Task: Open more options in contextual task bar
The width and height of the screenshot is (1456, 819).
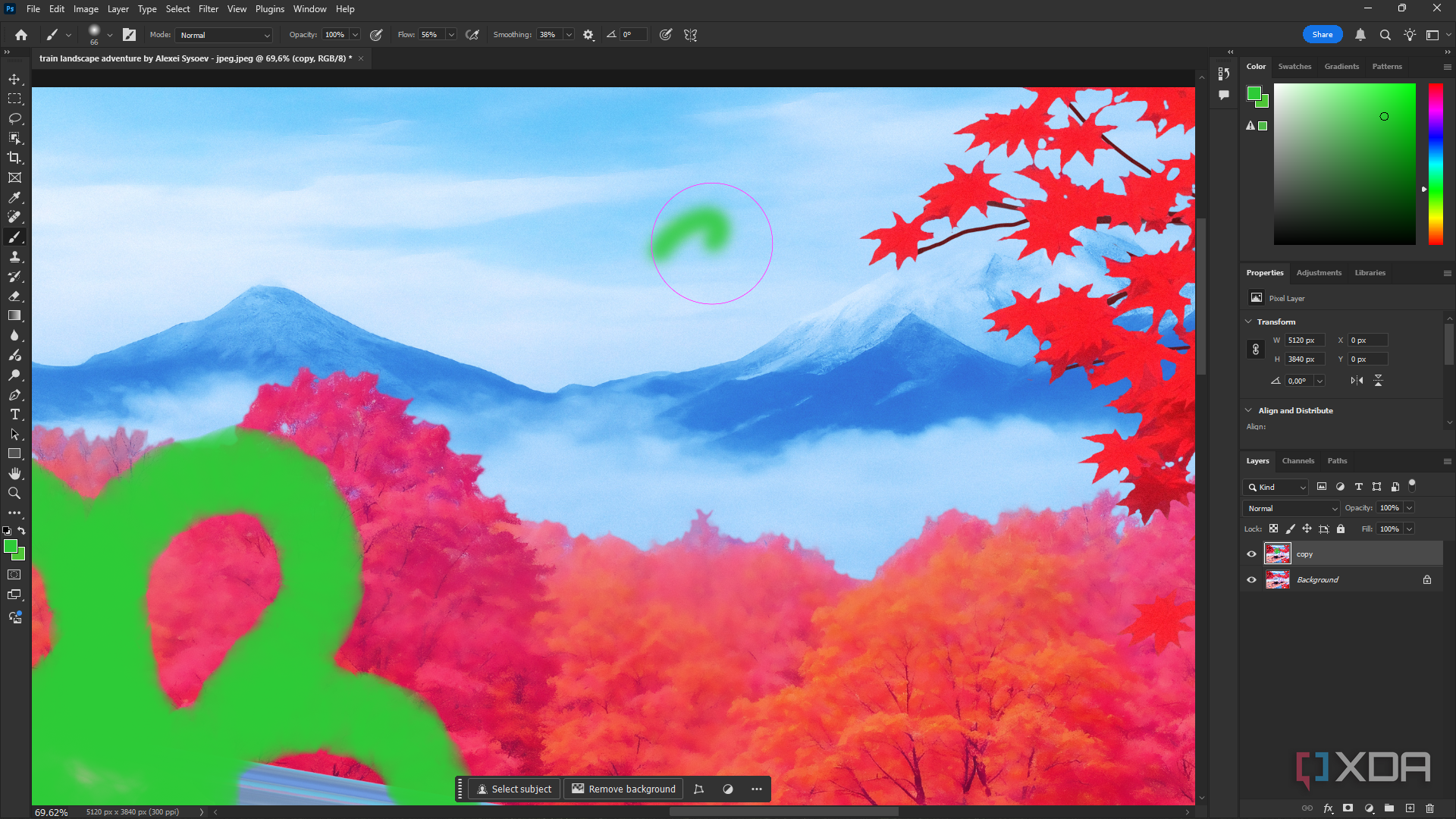Action: 757,789
